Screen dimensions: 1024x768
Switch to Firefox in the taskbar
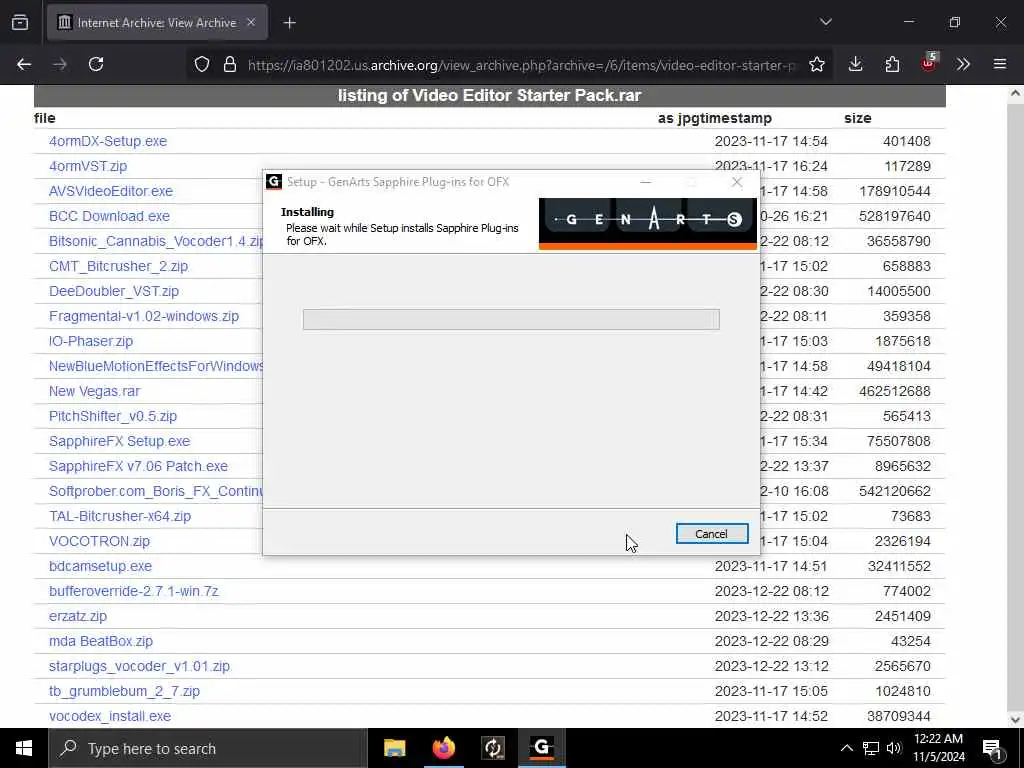pyautogui.click(x=443, y=748)
